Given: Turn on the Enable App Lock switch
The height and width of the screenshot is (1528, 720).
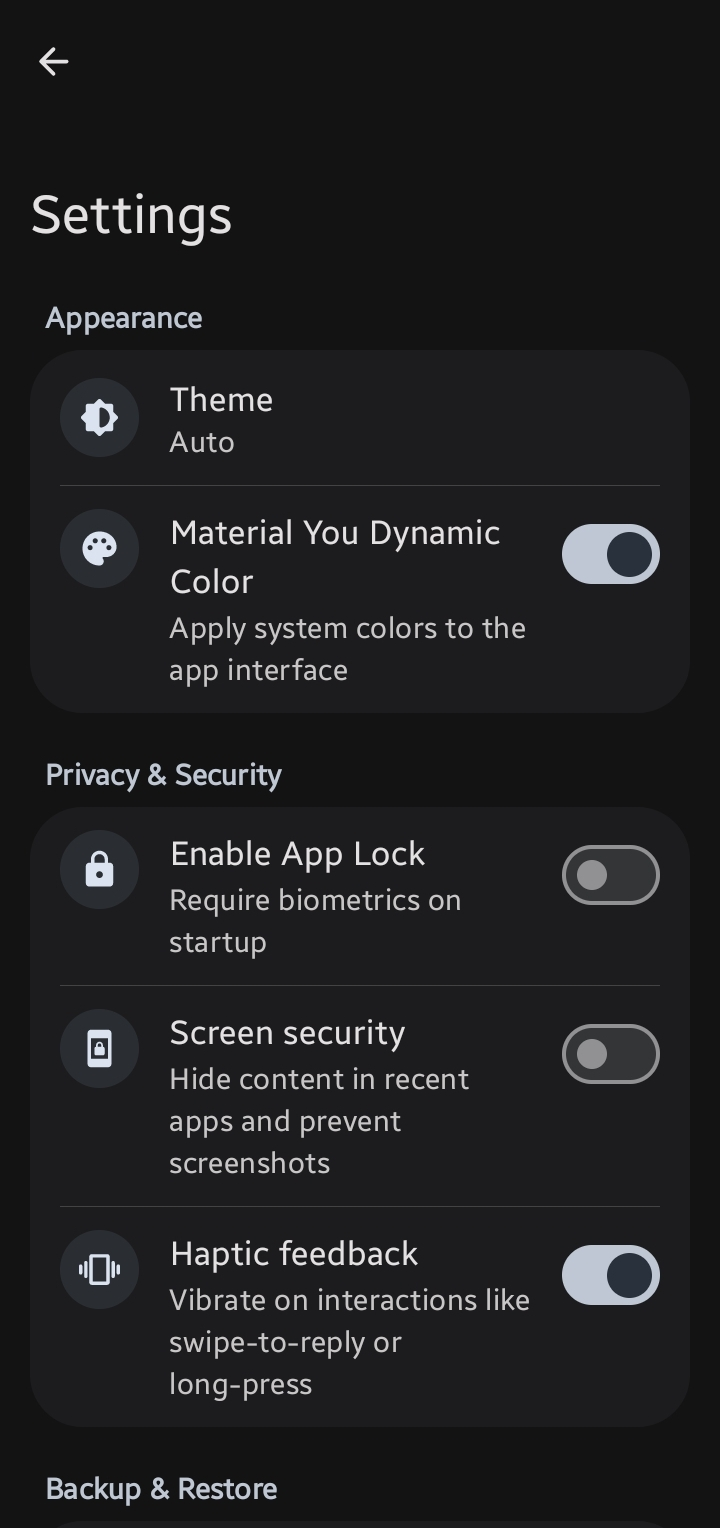Looking at the screenshot, I should 611,875.
